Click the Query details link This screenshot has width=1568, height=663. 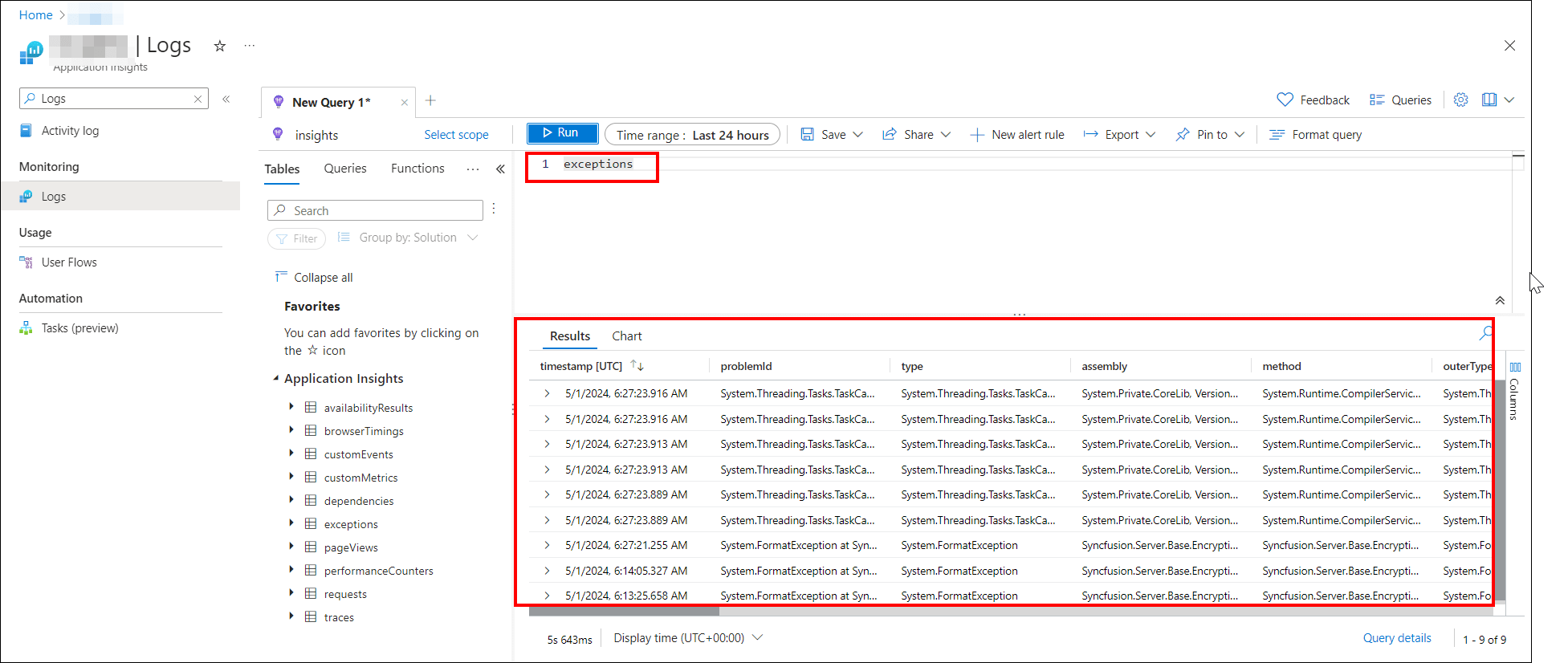[x=1397, y=638]
